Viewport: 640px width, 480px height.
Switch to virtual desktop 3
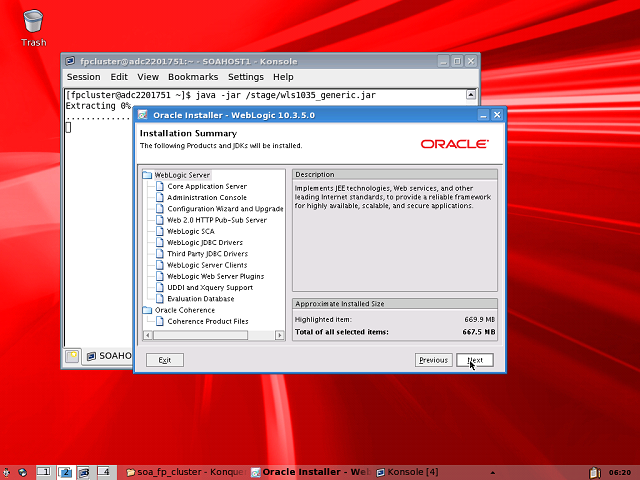(x=84, y=472)
